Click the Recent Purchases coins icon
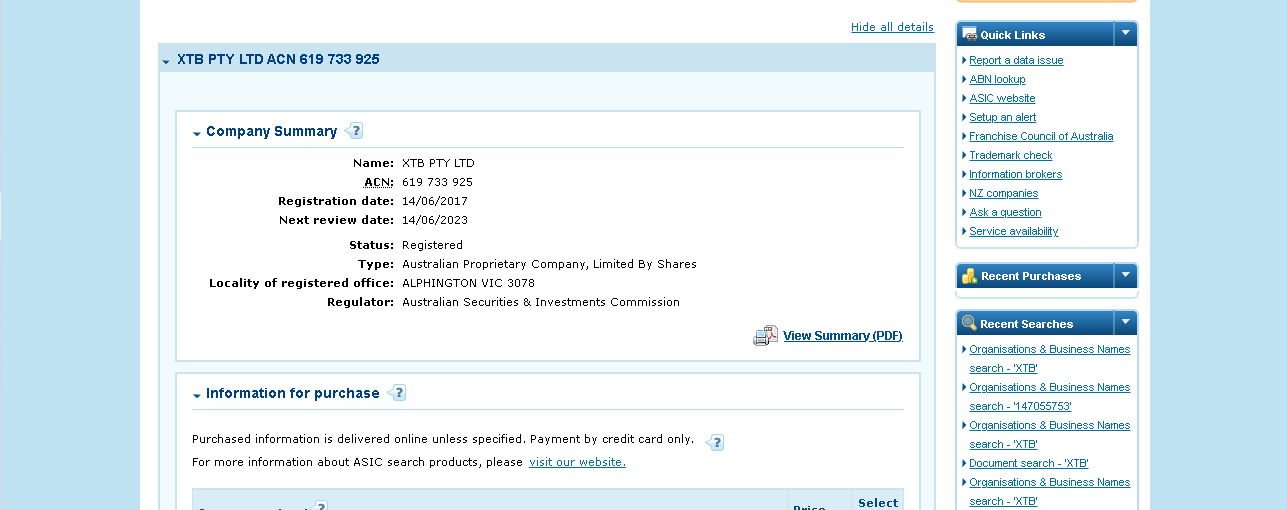This screenshot has height=510, width=1287. pyautogui.click(x=969, y=276)
